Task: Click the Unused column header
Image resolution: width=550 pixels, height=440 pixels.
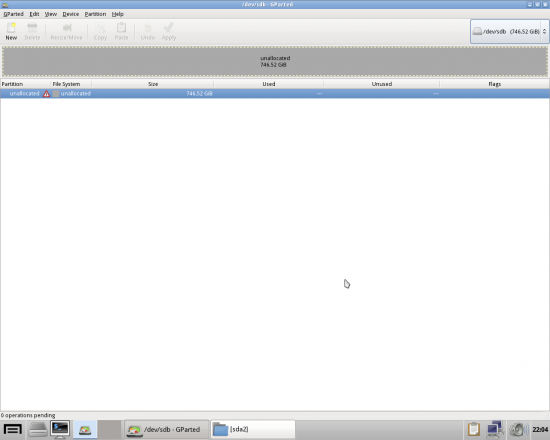Action: click(x=382, y=84)
